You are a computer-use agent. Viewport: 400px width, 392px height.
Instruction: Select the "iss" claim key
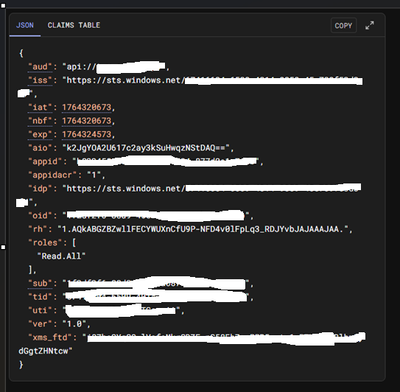(40, 80)
